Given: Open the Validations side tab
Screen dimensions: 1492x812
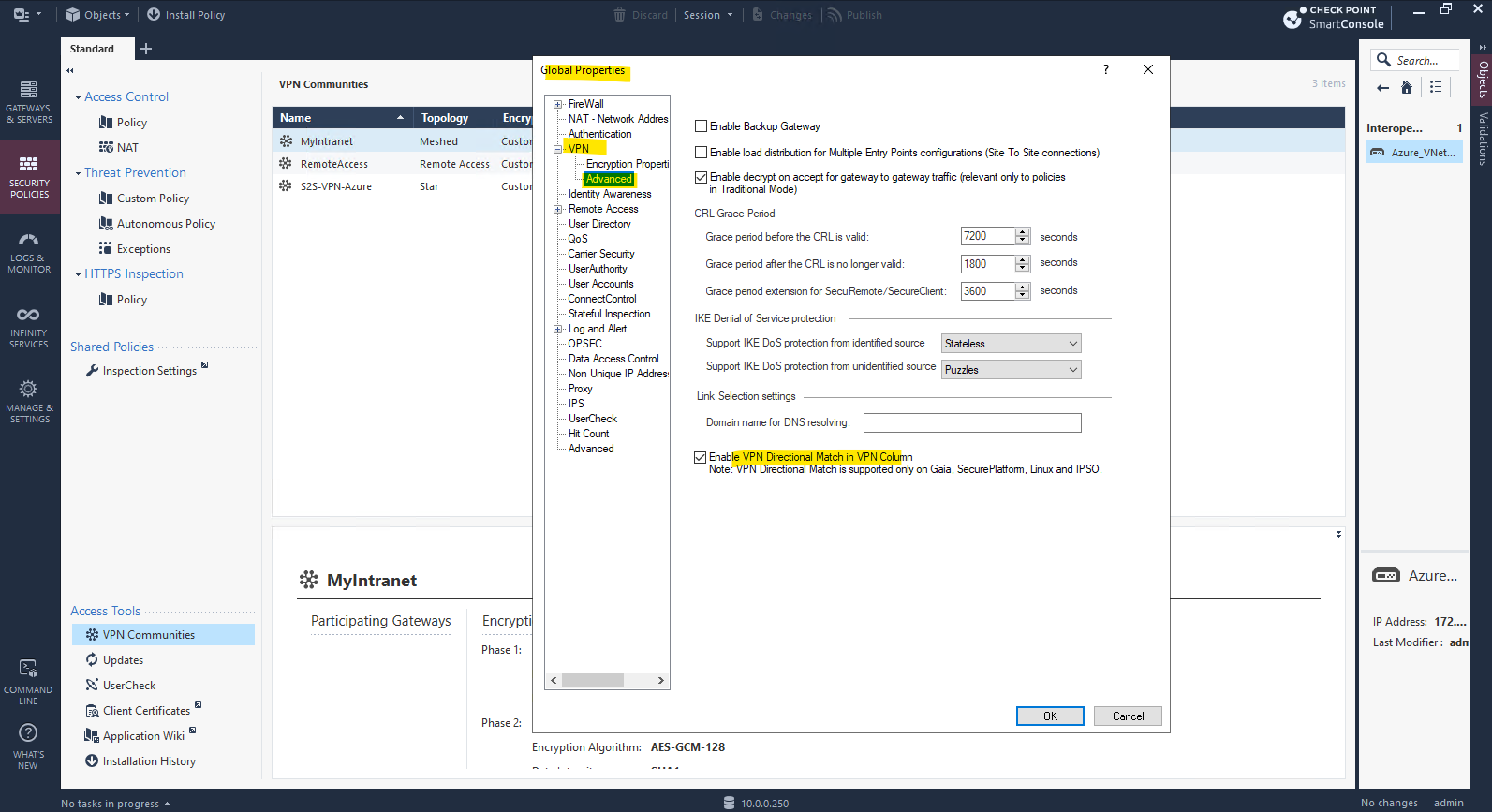Looking at the screenshot, I should 1483,139.
